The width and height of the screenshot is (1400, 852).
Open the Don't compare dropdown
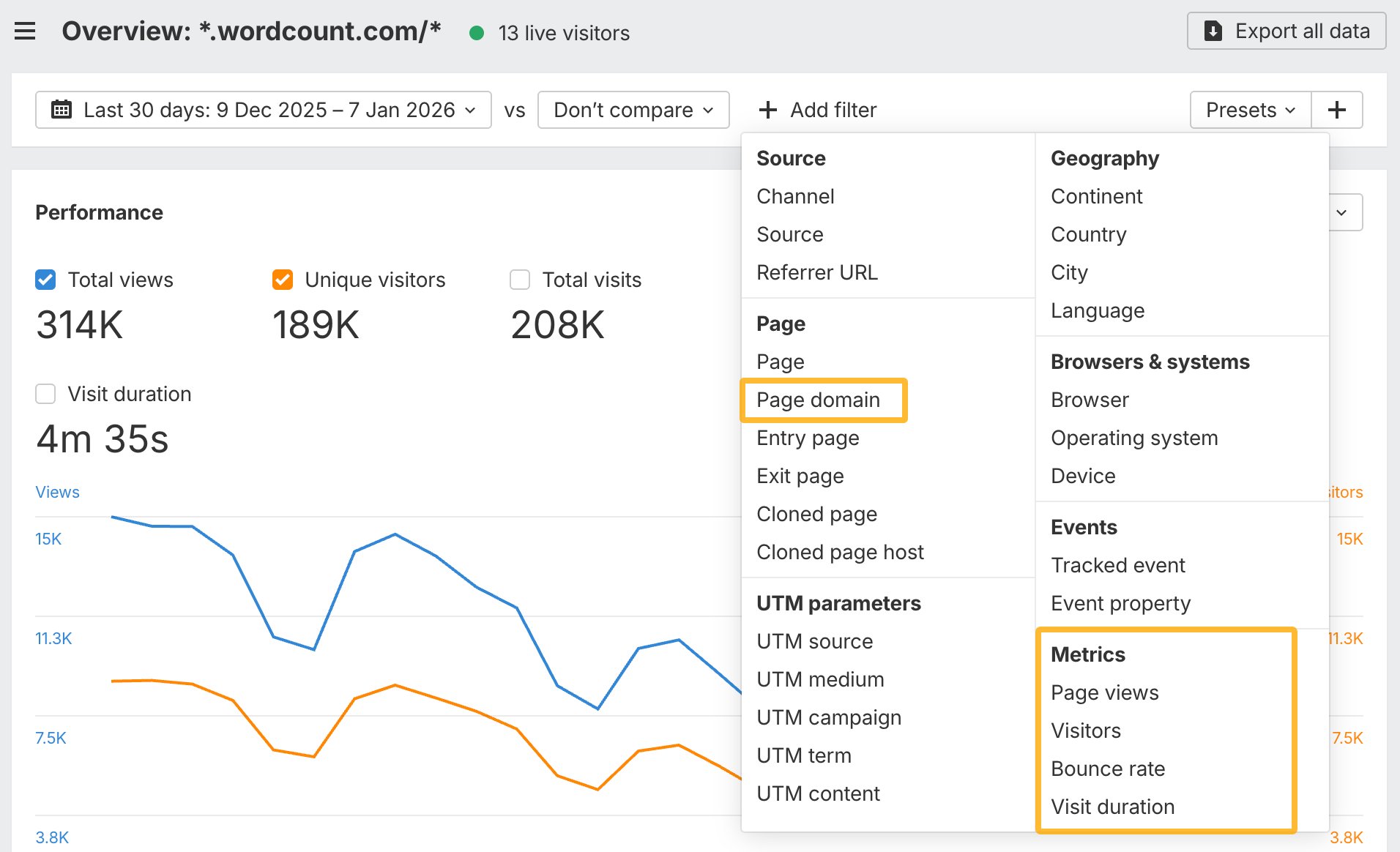pyautogui.click(x=633, y=110)
